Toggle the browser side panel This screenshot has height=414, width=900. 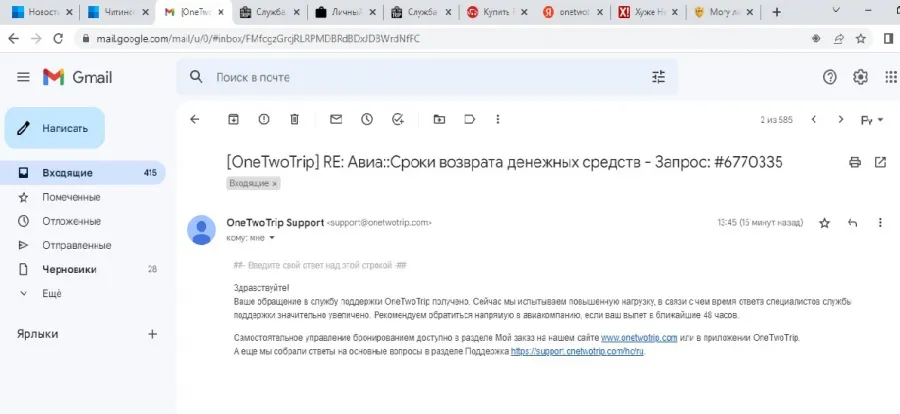[x=888, y=38]
